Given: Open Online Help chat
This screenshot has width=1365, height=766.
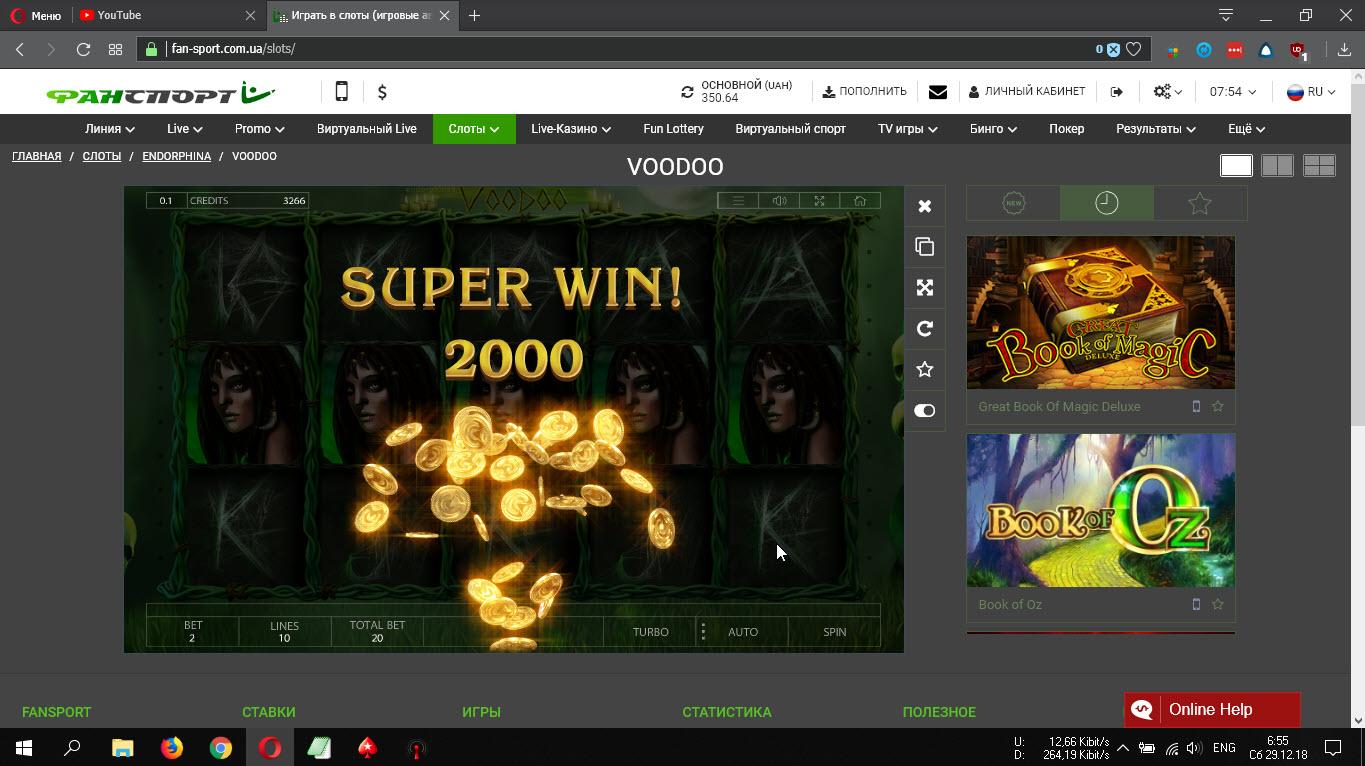Looking at the screenshot, I should (1212, 710).
